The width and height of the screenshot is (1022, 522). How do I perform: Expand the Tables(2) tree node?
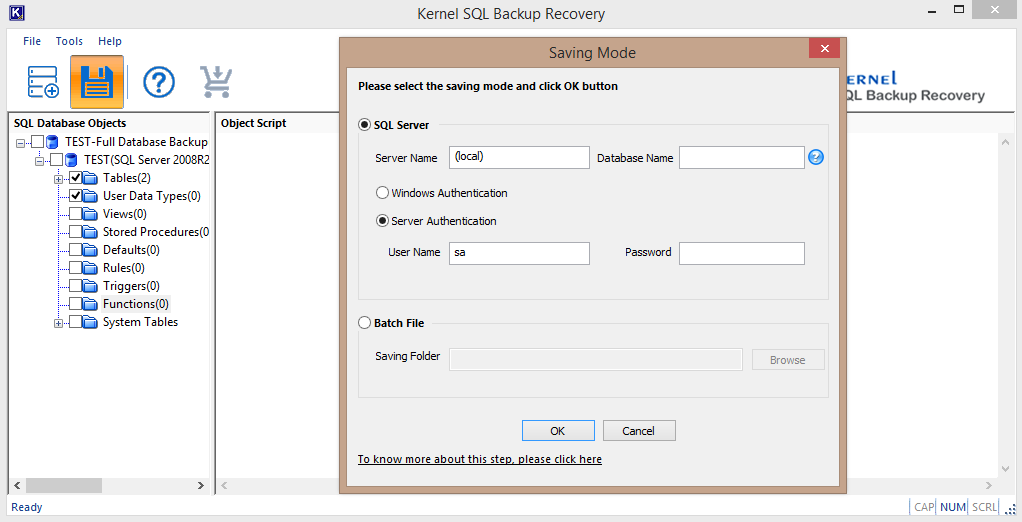(x=59, y=179)
